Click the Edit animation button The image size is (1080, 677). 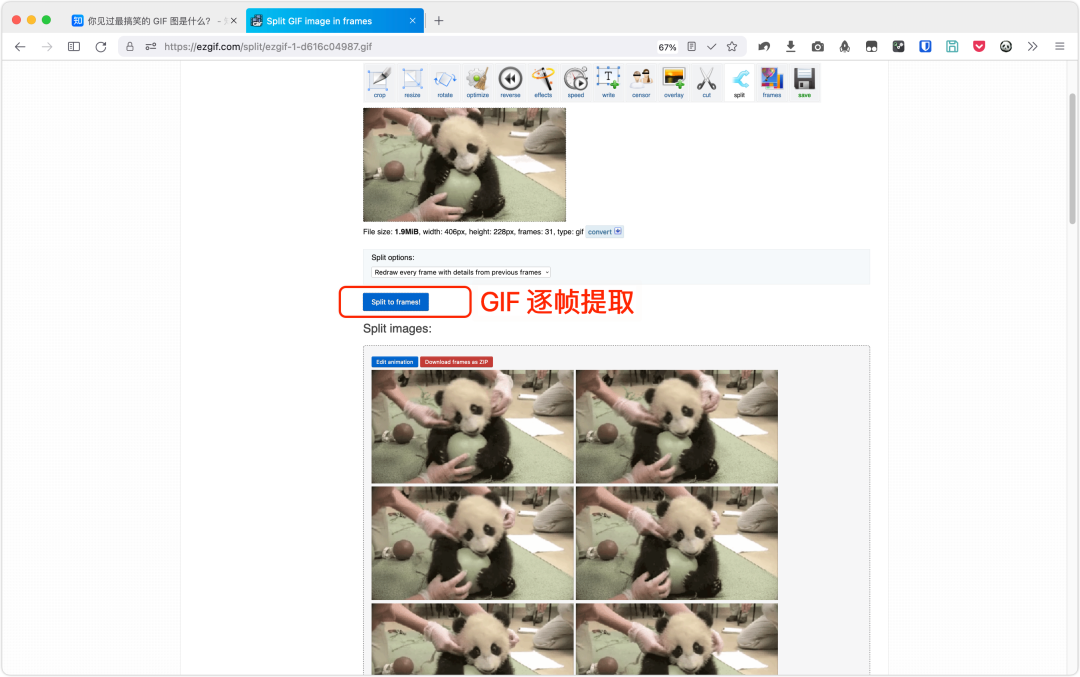click(395, 362)
